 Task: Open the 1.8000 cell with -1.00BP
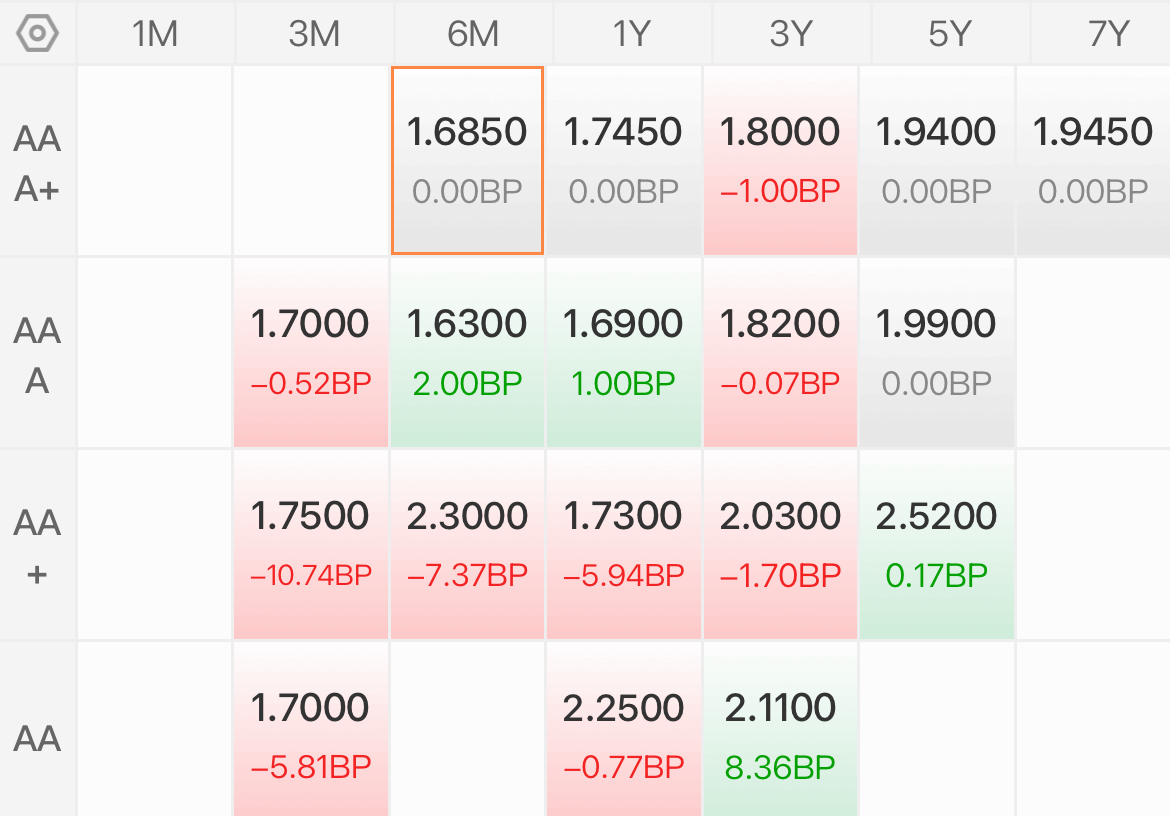point(780,160)
